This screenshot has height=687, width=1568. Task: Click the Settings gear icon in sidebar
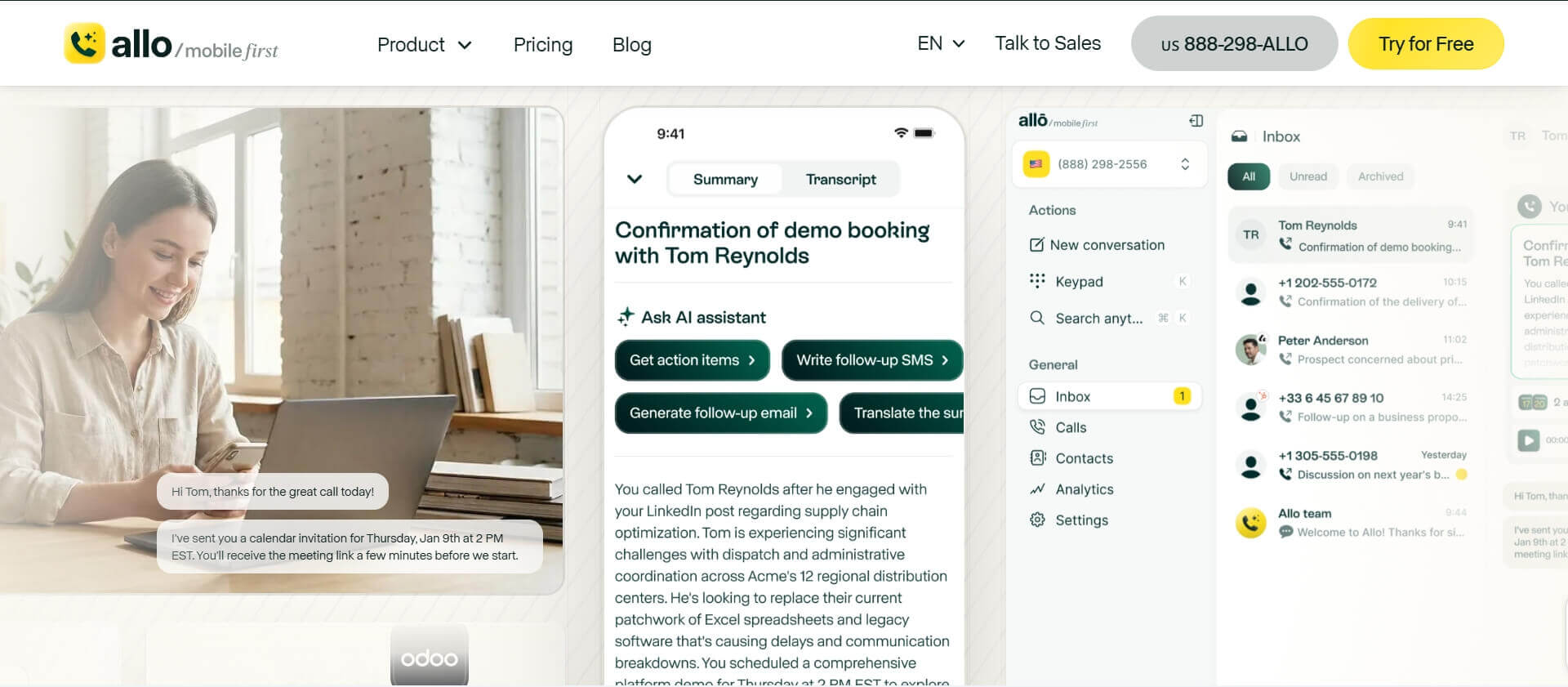click(1037, 520)
